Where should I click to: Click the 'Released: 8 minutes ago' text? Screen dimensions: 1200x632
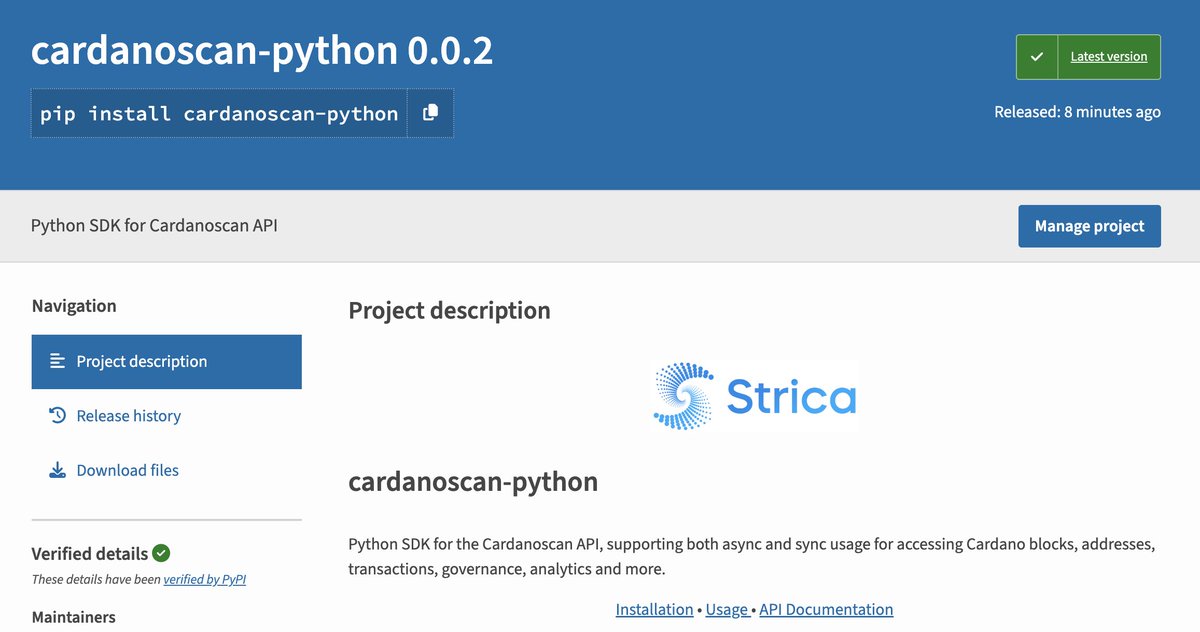1077,112
